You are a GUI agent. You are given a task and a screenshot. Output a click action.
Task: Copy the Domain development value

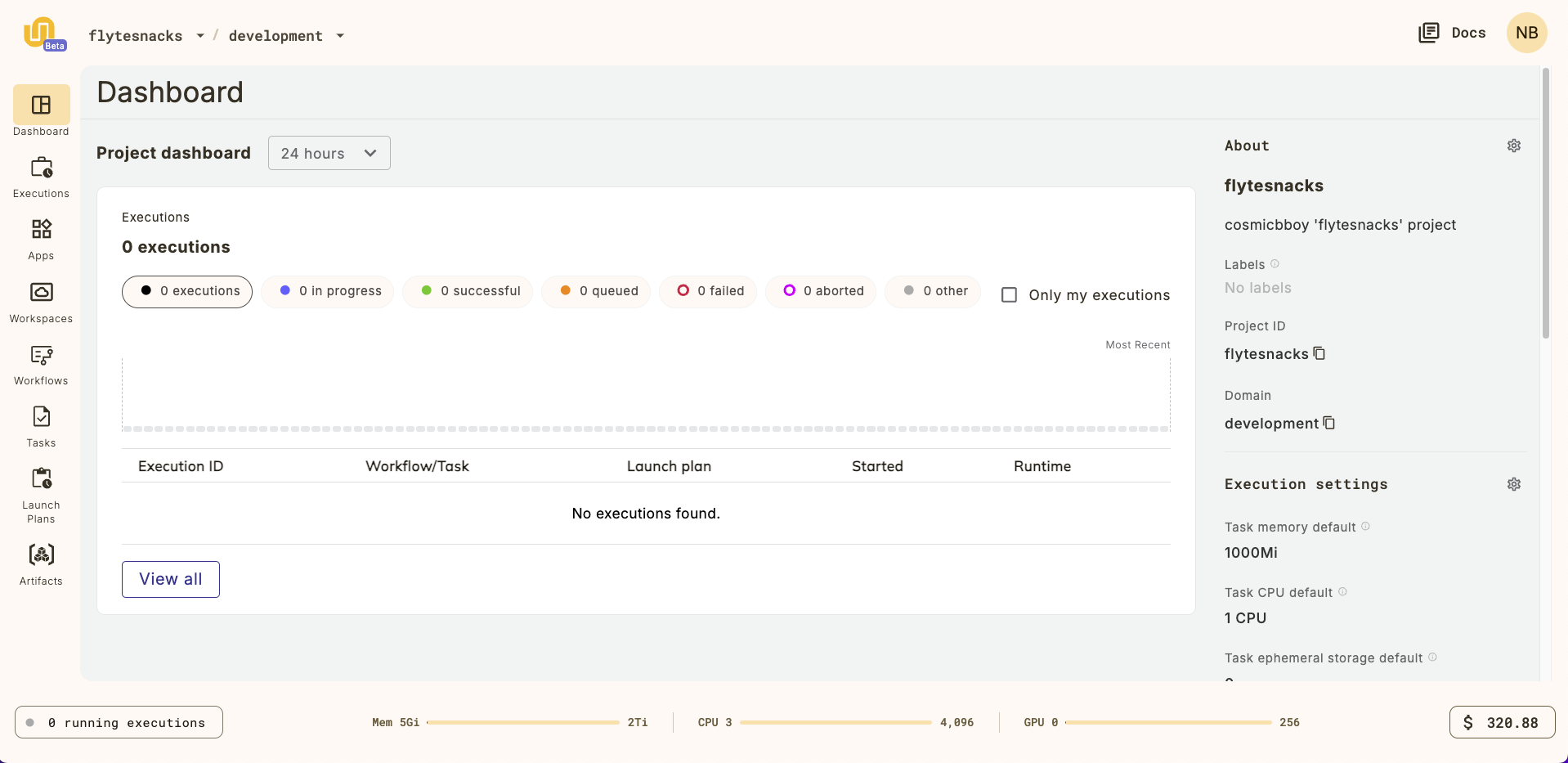1329,423
